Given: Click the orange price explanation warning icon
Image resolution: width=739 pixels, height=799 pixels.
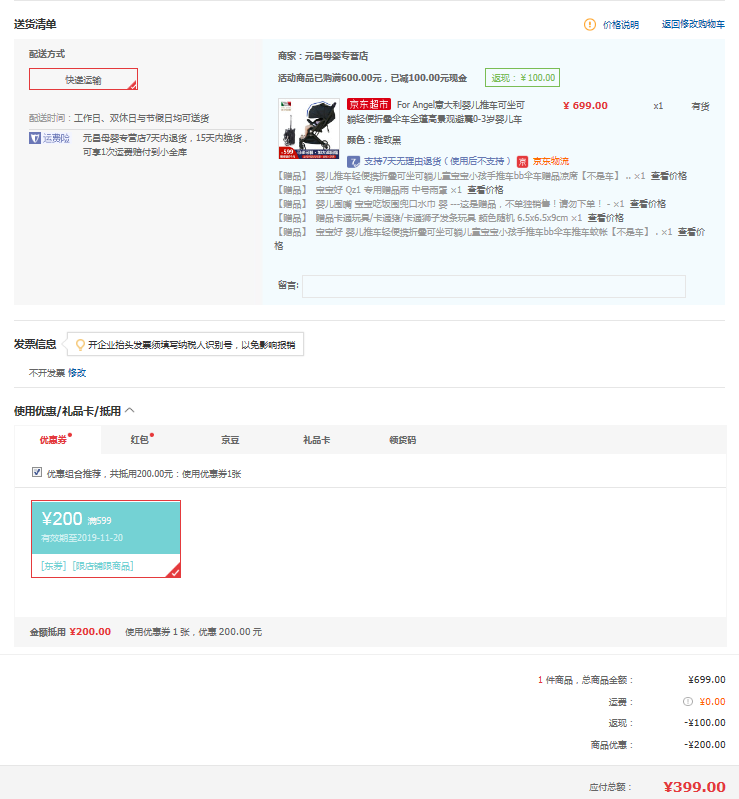Looking at the screenshot, I should pos(590,24).
